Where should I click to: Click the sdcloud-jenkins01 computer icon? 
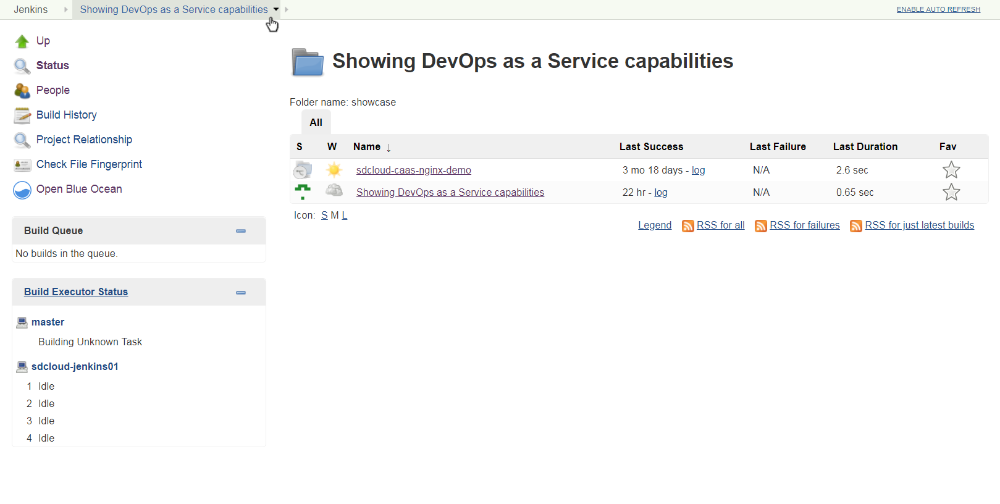pyautogui.click(x=22, y=367)
